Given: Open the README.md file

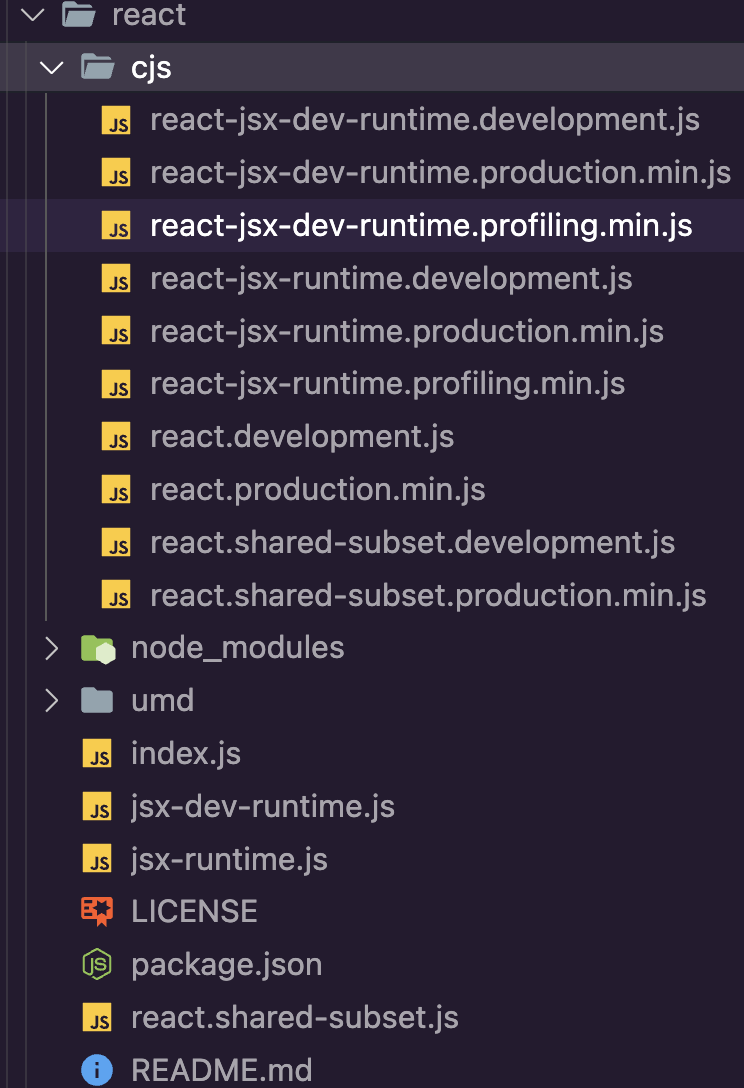Looking at the screenshot, I should pyautogui.click(x=221, y=1070).
